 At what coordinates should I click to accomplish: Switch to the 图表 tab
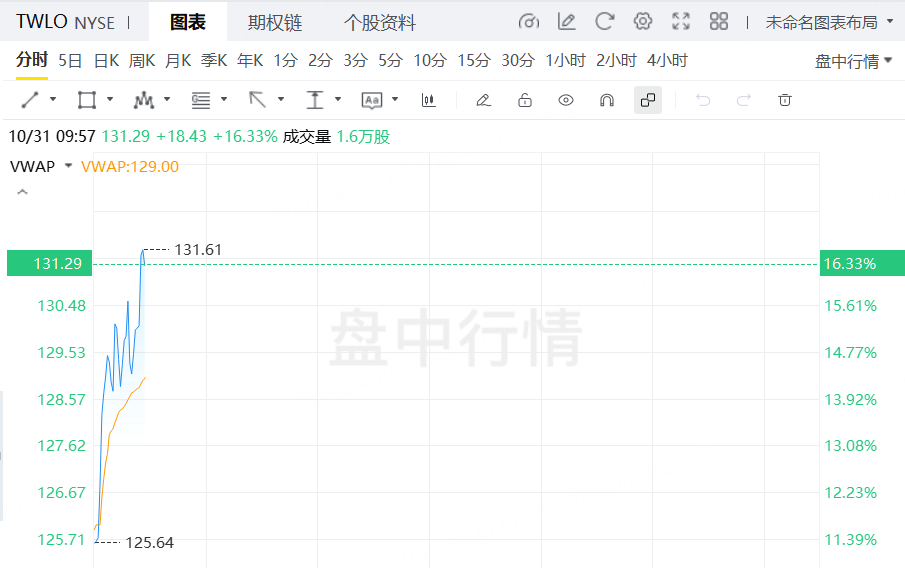[188, 23]
